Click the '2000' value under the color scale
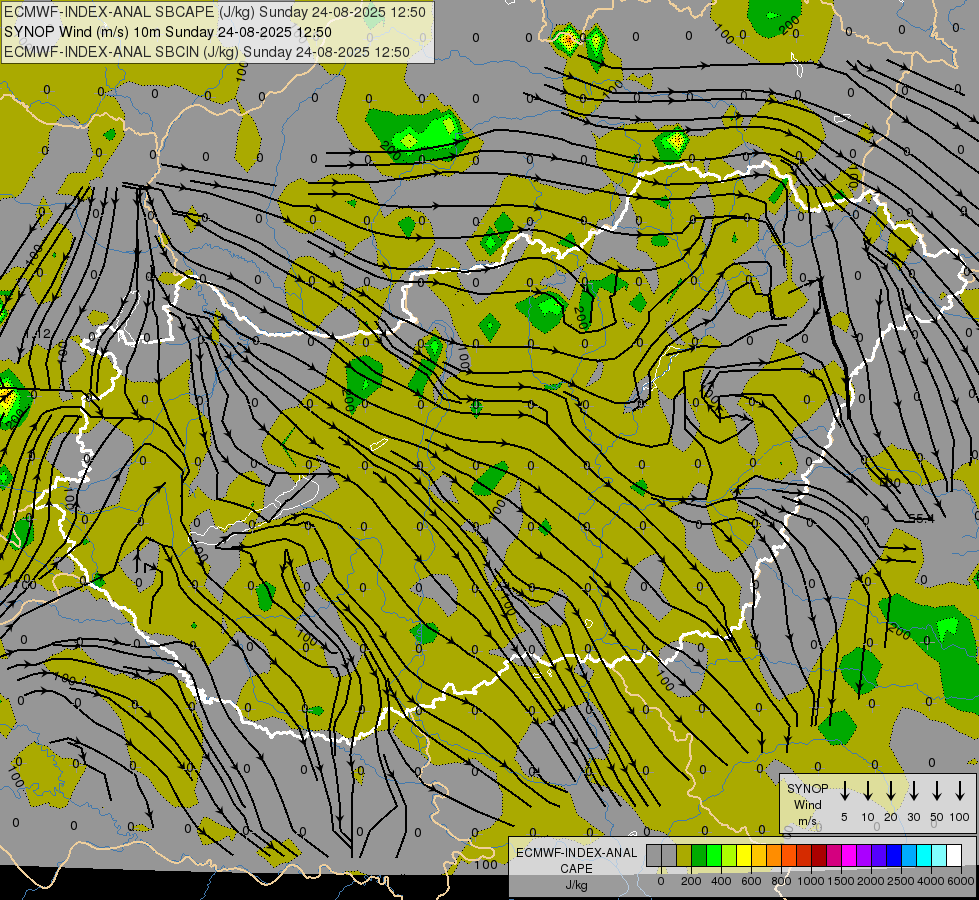Image resolution: width=979 pixels, height=900 pixels. (871, 881)
